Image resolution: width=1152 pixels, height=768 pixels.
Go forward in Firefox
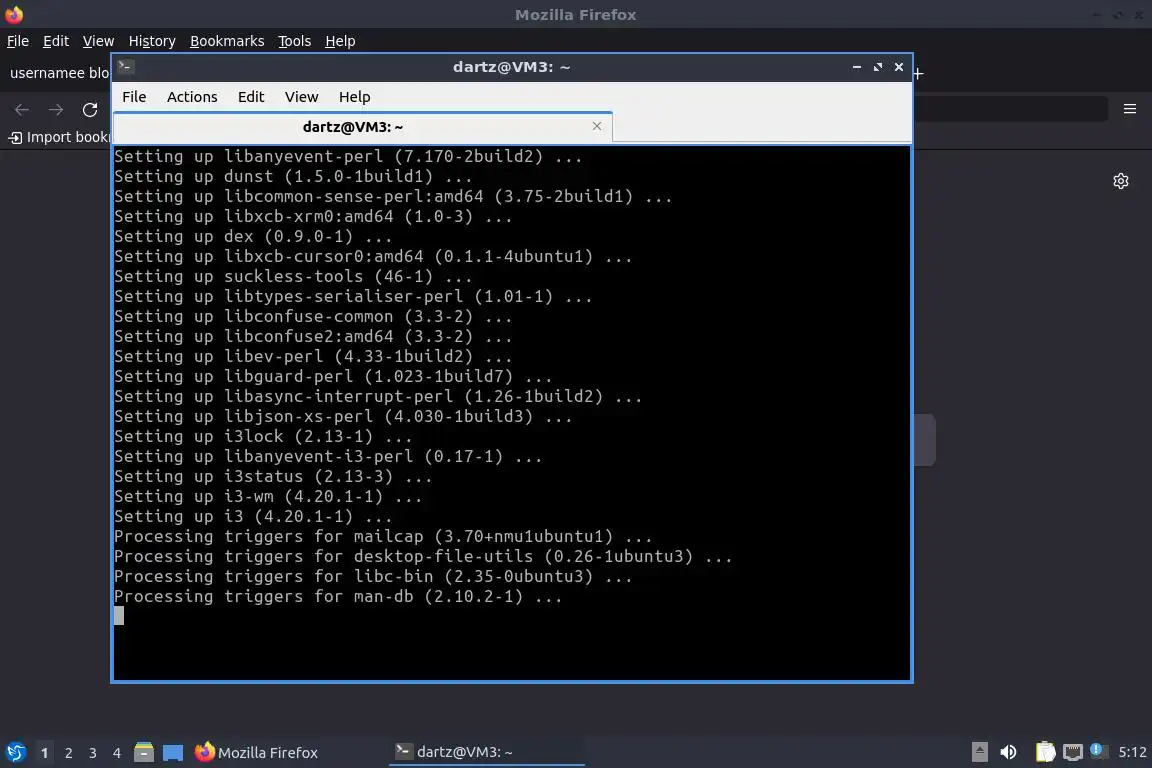(56, 110)
